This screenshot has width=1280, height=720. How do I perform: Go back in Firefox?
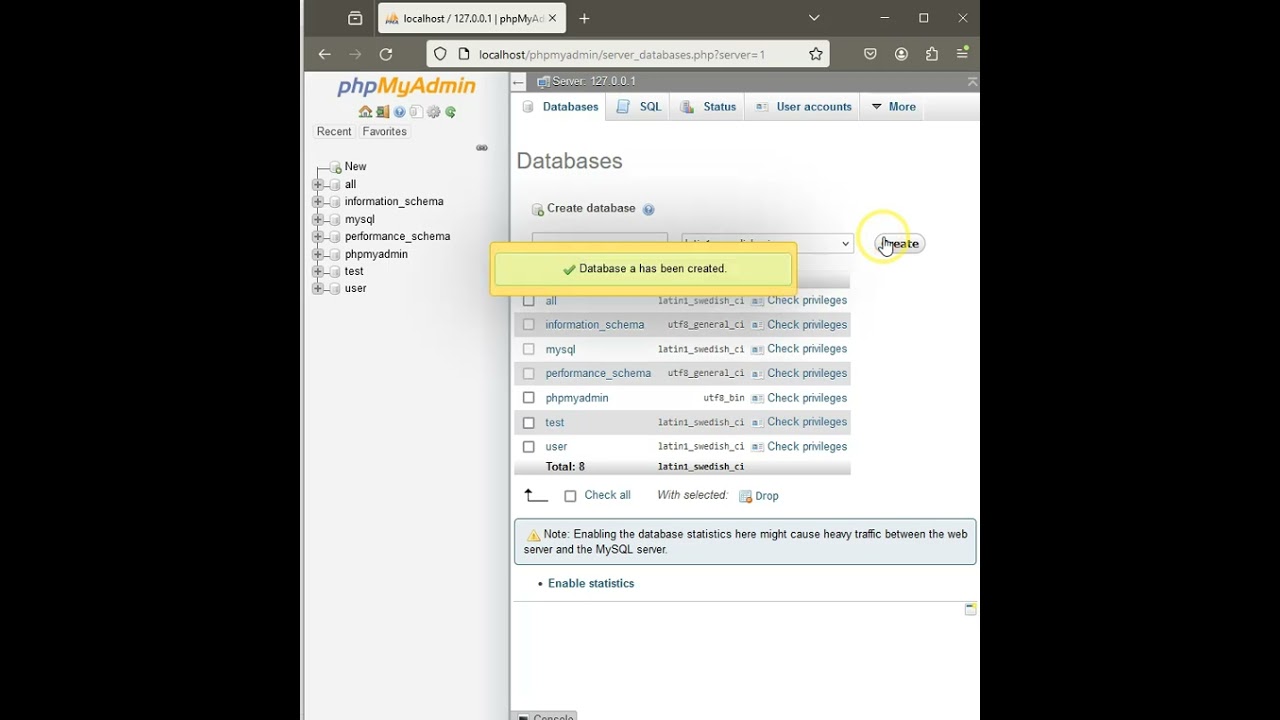click(x=324, y=54)
